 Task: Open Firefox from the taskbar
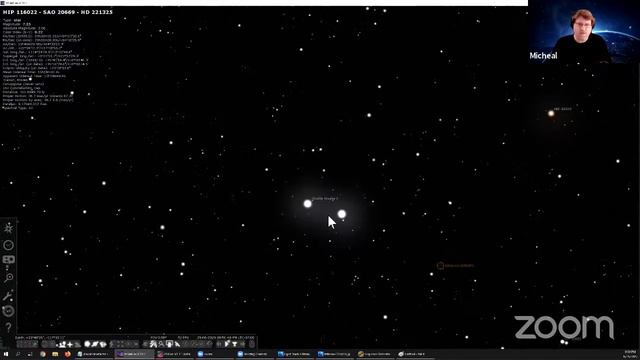[x=67, y=354]
